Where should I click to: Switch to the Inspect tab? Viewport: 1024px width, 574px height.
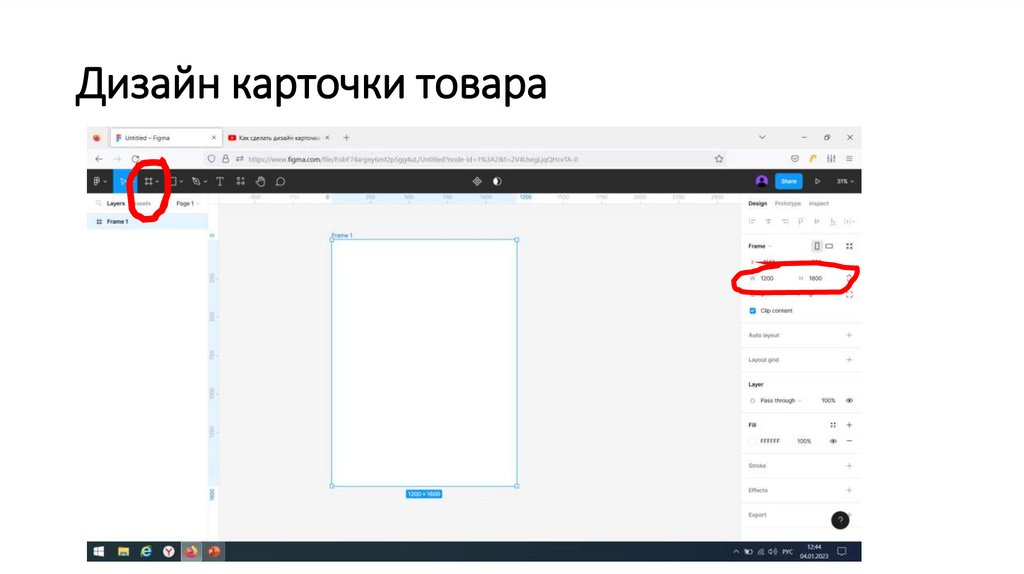pyautogui.click(x=819, y=203)
